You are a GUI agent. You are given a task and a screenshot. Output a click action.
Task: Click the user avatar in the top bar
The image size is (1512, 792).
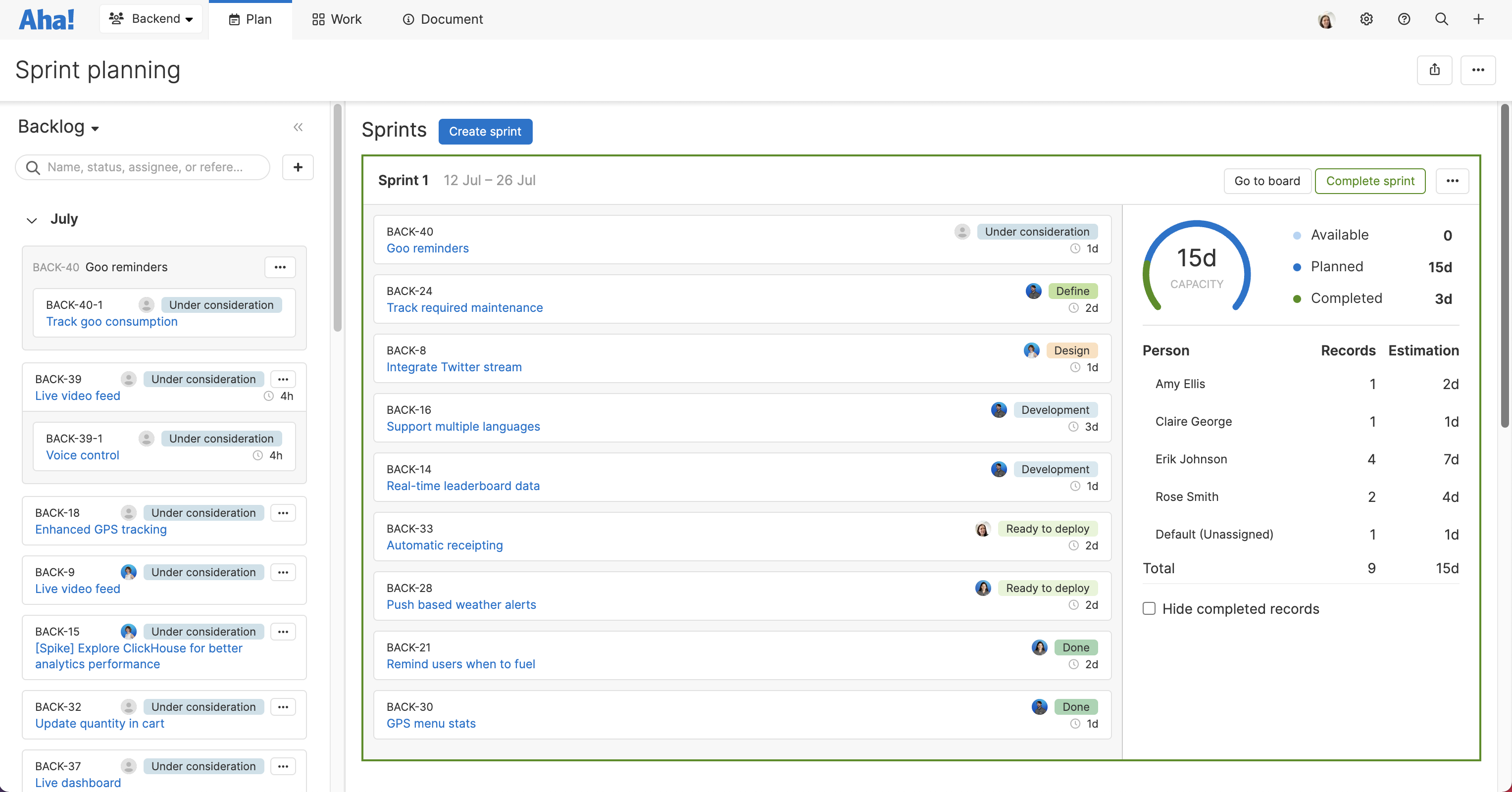click(1325, 19)
